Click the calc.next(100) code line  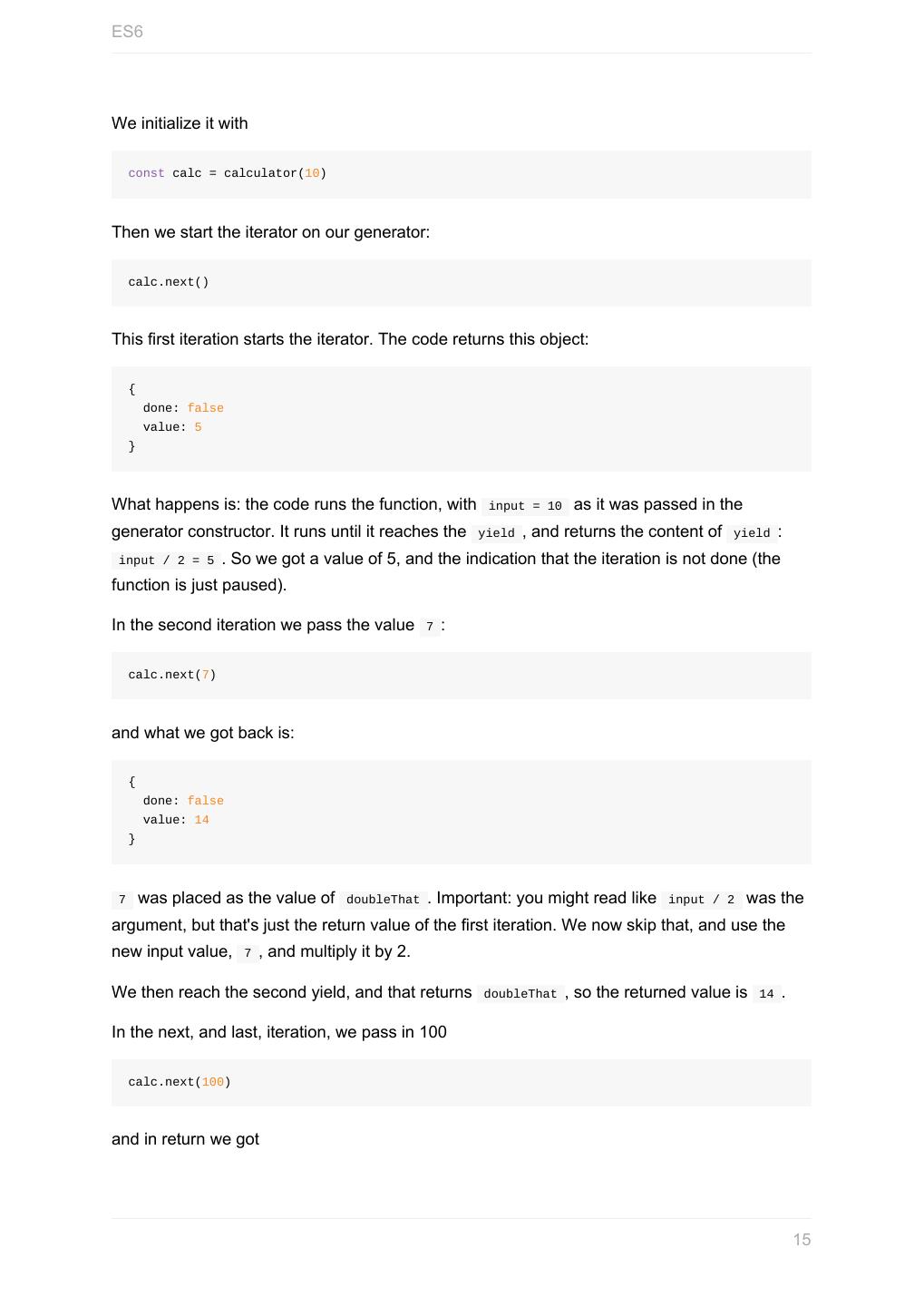(x=180, y=1082)
